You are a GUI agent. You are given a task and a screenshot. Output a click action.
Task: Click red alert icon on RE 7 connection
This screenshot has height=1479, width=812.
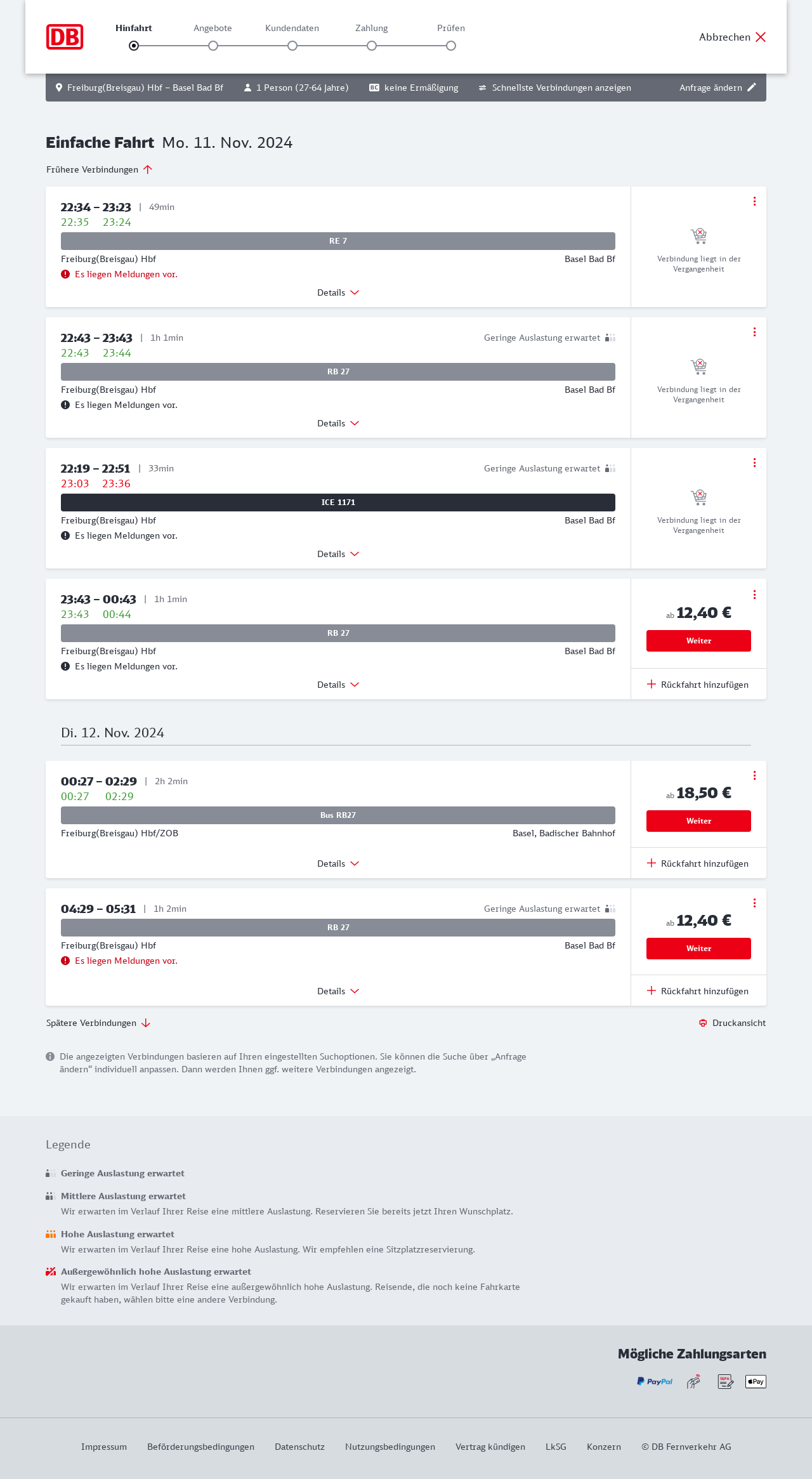pyautogui.click(x=65, y=274)
